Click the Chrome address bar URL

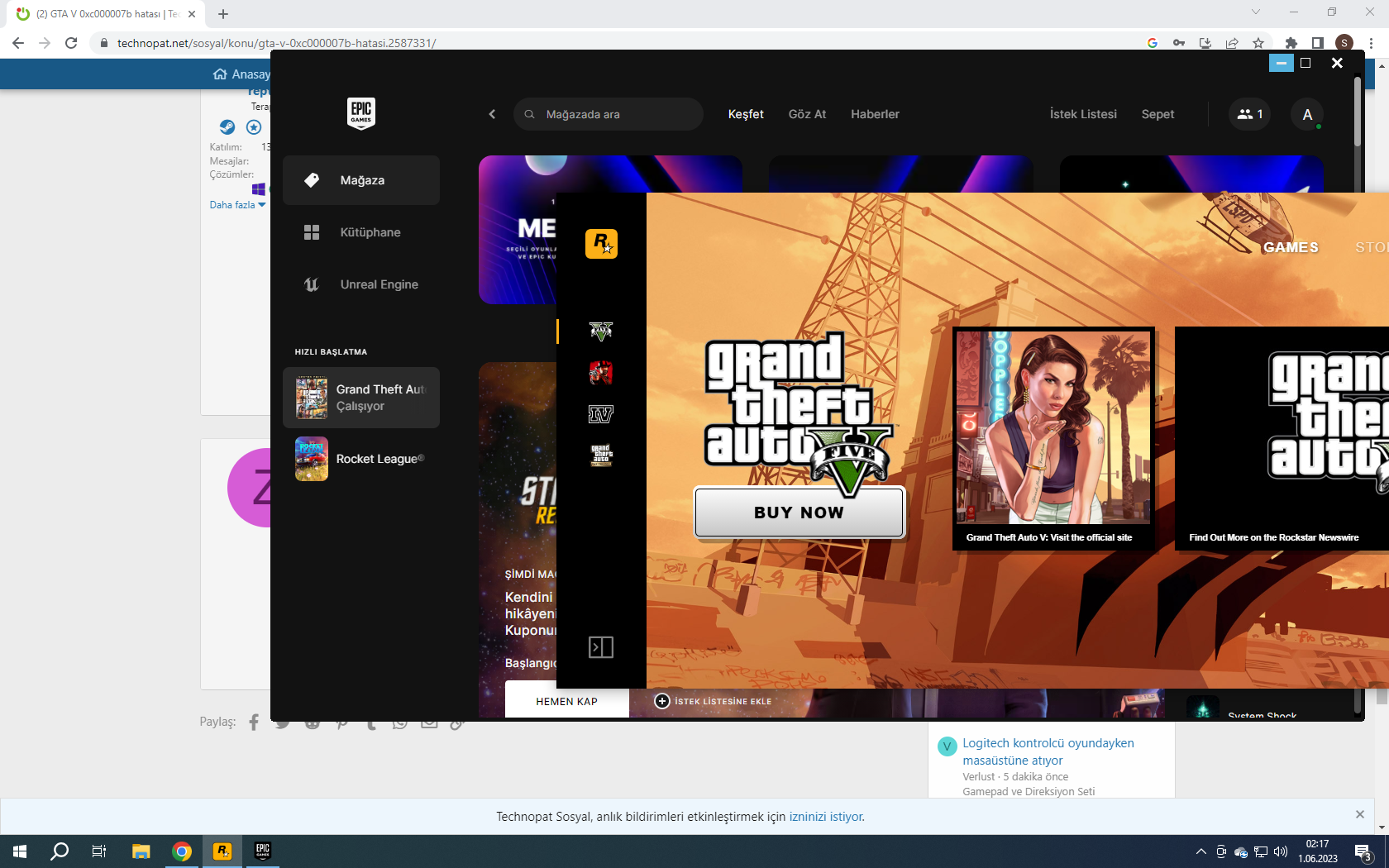pos(276,43)
